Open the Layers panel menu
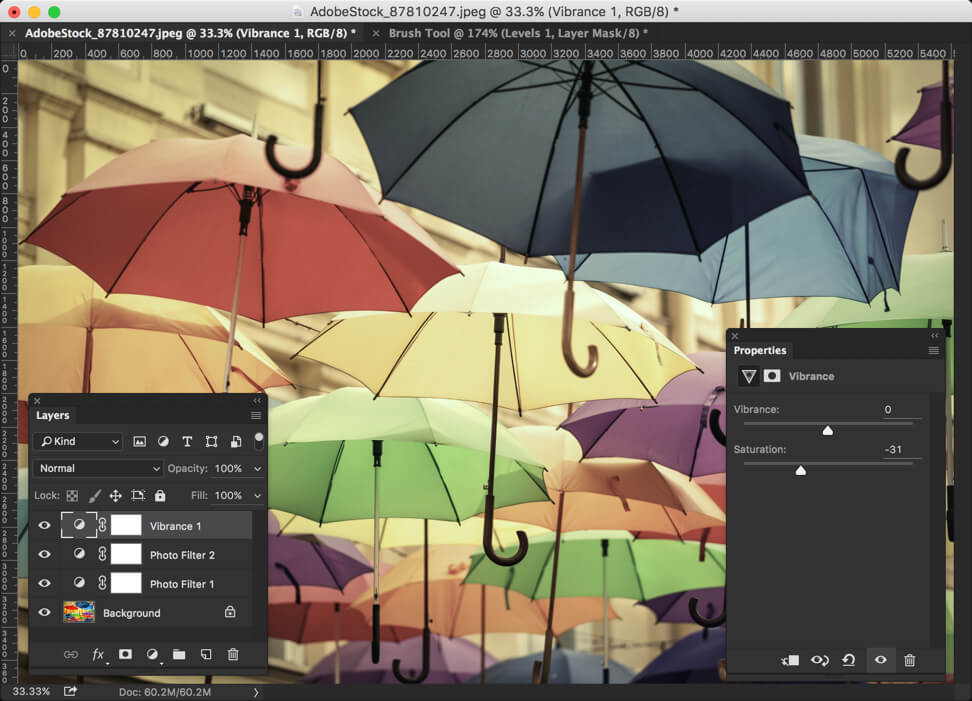This screenshot has height=701, width=972. 256,415
